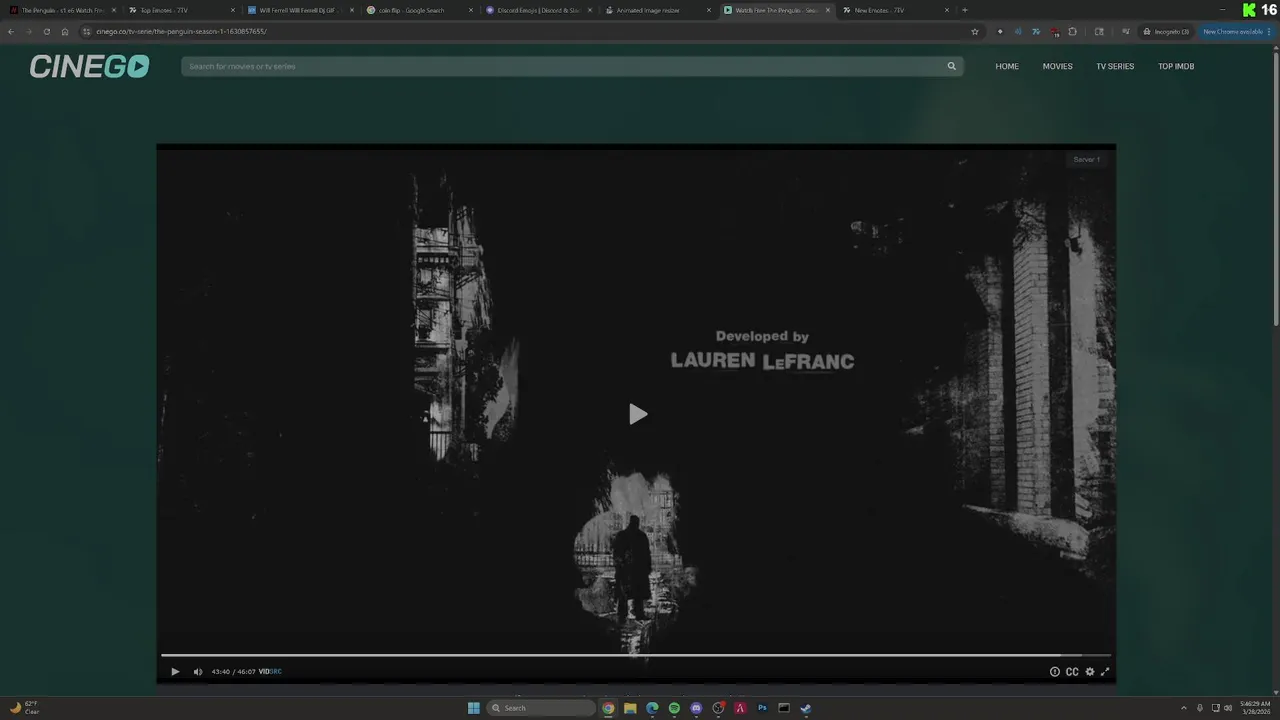
Task: Click the large center play button
Action: 638,414
